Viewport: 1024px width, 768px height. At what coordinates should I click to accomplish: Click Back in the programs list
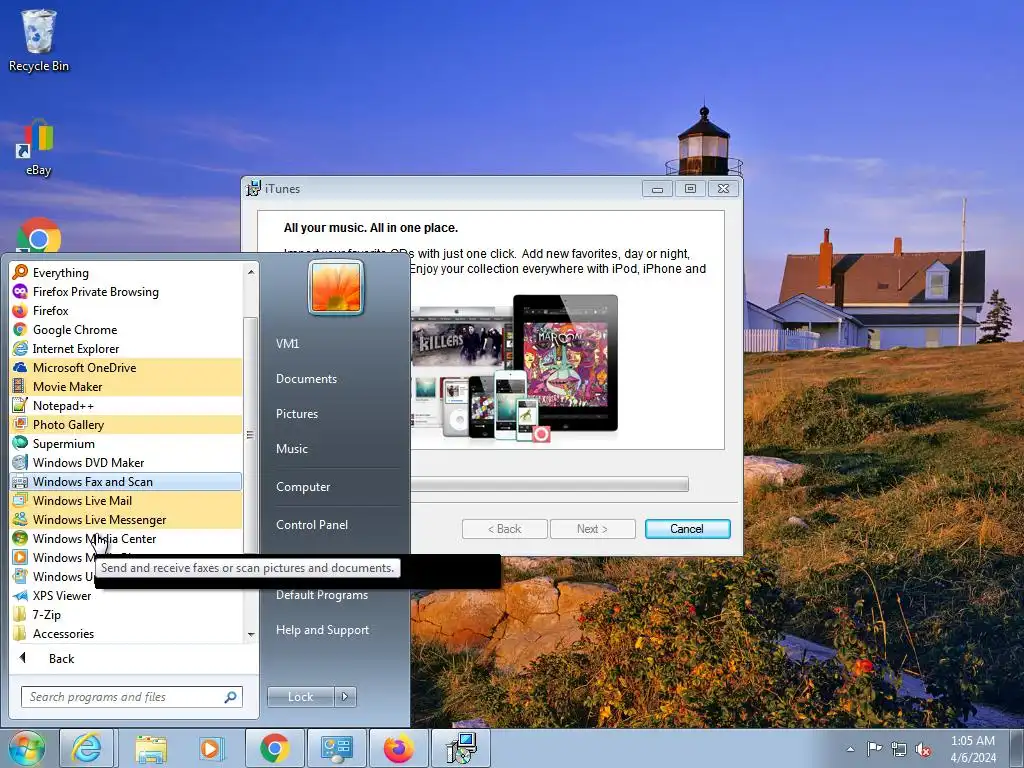pos(62,659)
